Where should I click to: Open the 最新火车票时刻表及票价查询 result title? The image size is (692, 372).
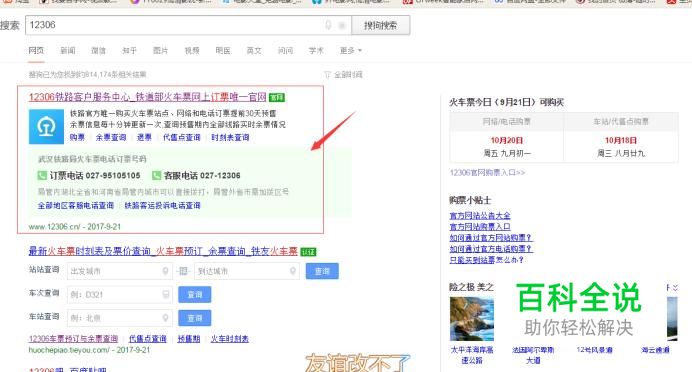[x=163, y=252]
